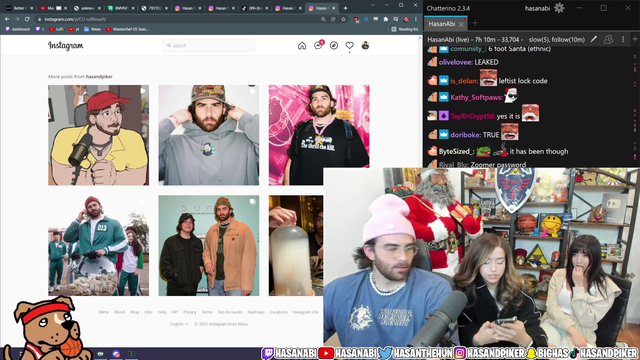
Task: Open the Top Accounts footer link
Action: (230, 312)
